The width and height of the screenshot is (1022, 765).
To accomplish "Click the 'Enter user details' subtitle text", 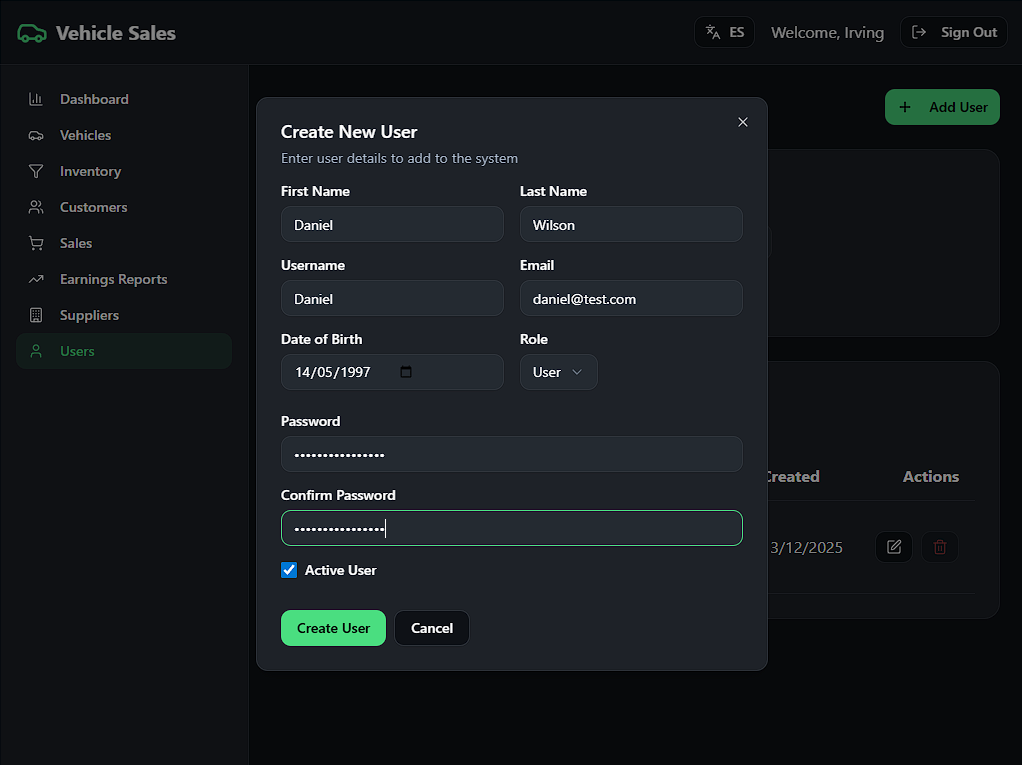I will [x=400, y=158].
